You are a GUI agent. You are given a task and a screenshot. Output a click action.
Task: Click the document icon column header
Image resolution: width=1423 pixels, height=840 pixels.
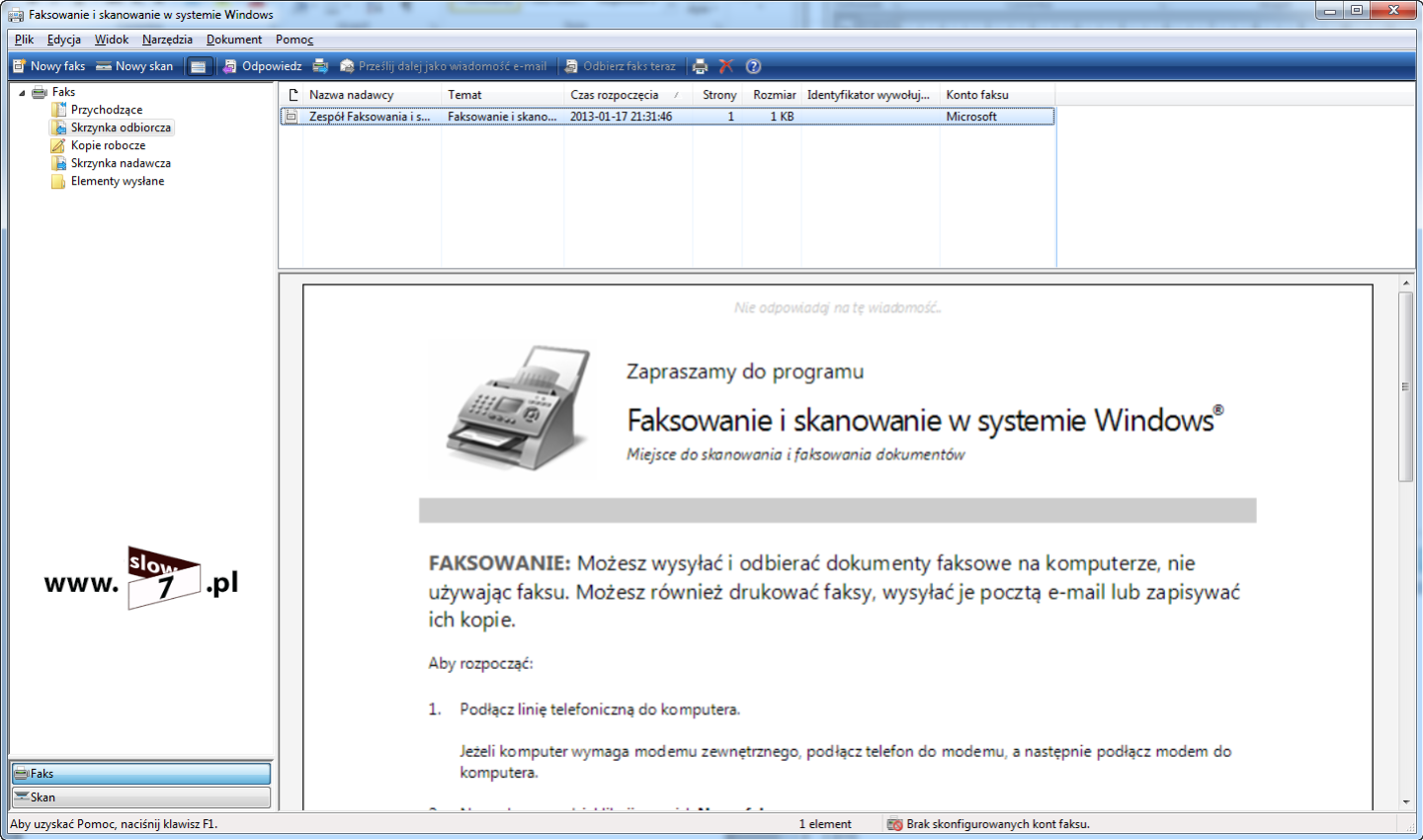tap(293, 95)
